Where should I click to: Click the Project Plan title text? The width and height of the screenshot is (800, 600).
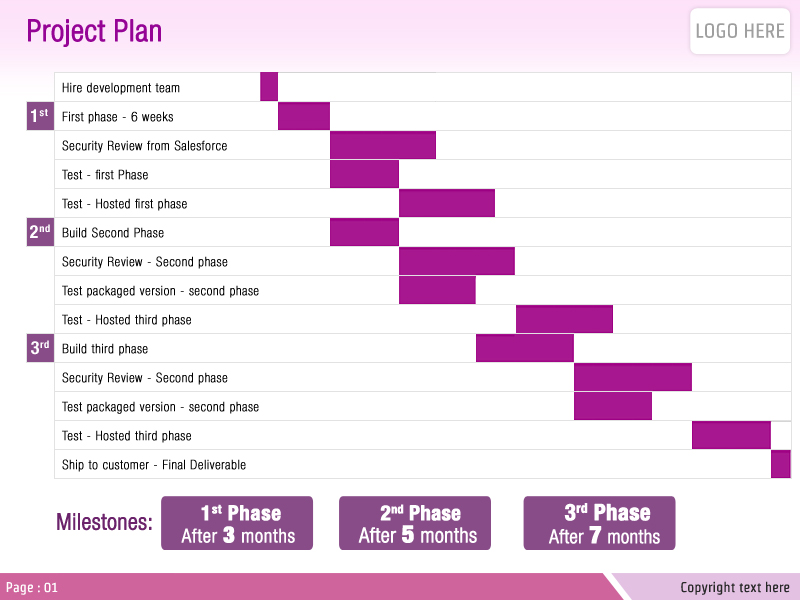tap(94, 31)
